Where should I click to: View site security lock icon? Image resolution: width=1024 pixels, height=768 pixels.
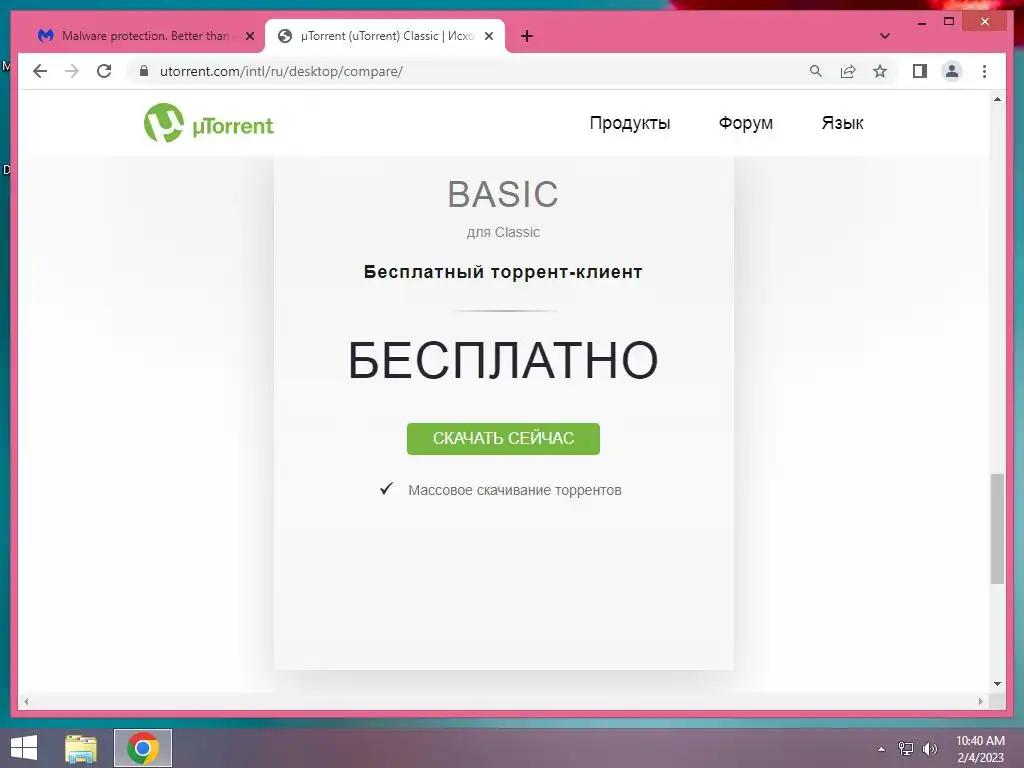144,71
